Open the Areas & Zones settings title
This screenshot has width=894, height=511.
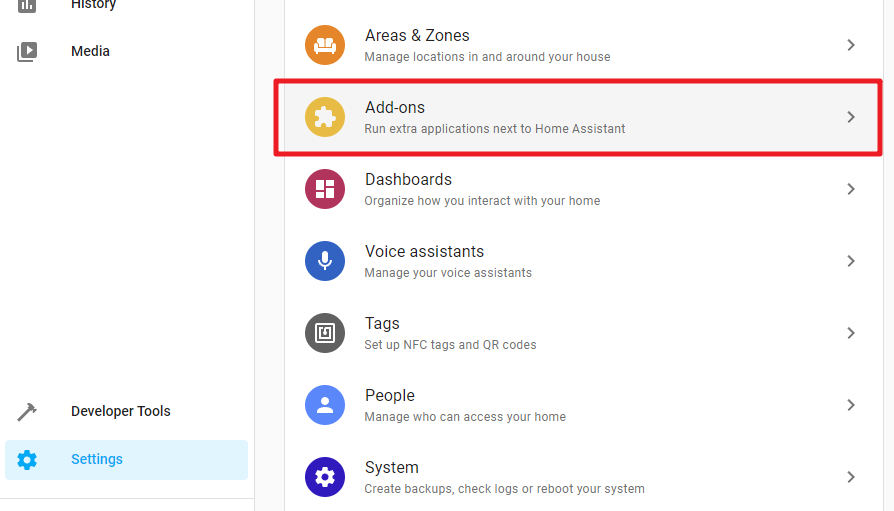click(x=417, y=35)
